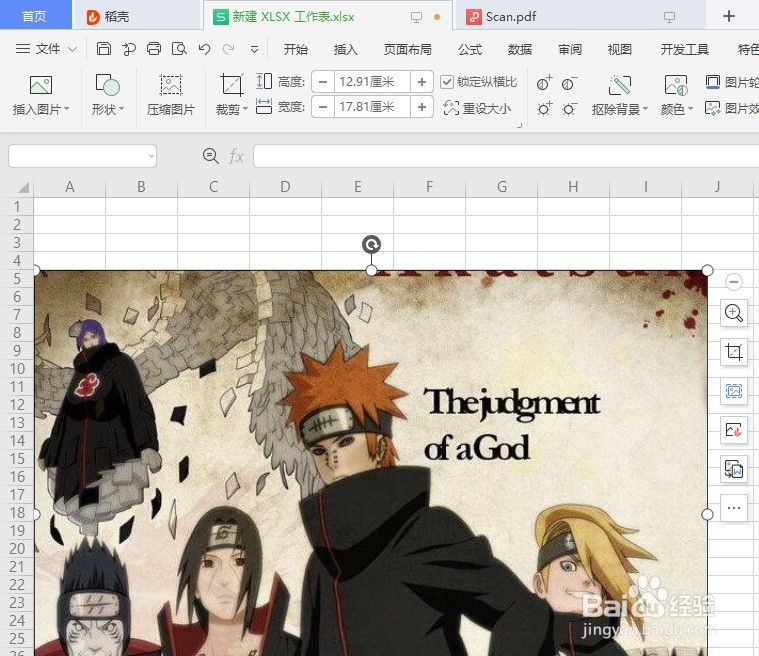Click floating 抠除背景 icon with dashed frame
Image resolution: width=759 pixels, height=656 pixels.
[734, 391]
